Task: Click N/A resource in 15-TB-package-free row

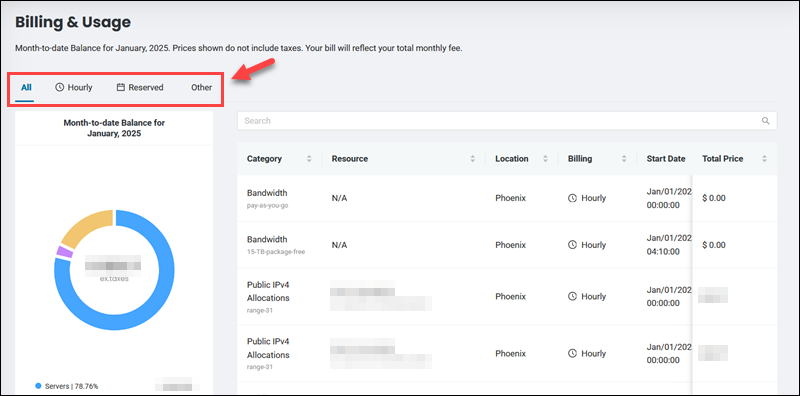Action: coord(339,245)
